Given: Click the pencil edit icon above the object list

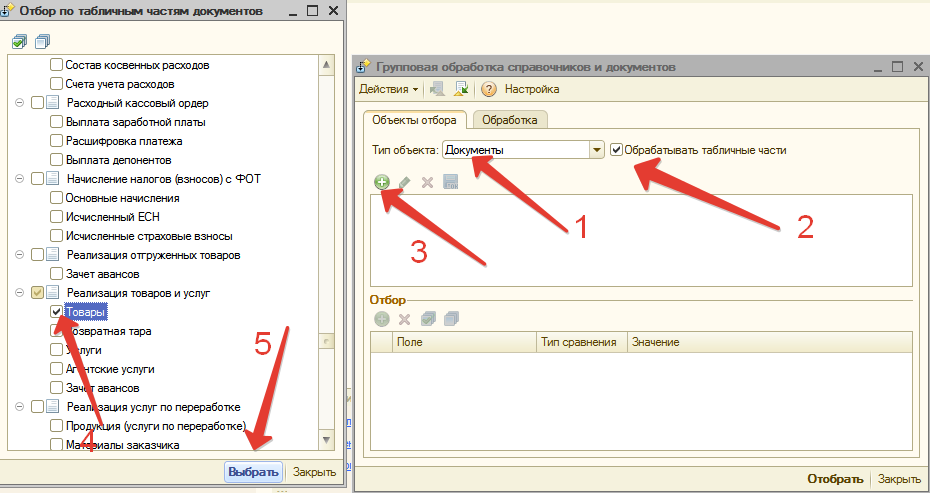Looking at the screenshot, I should [x=404, y=182].
